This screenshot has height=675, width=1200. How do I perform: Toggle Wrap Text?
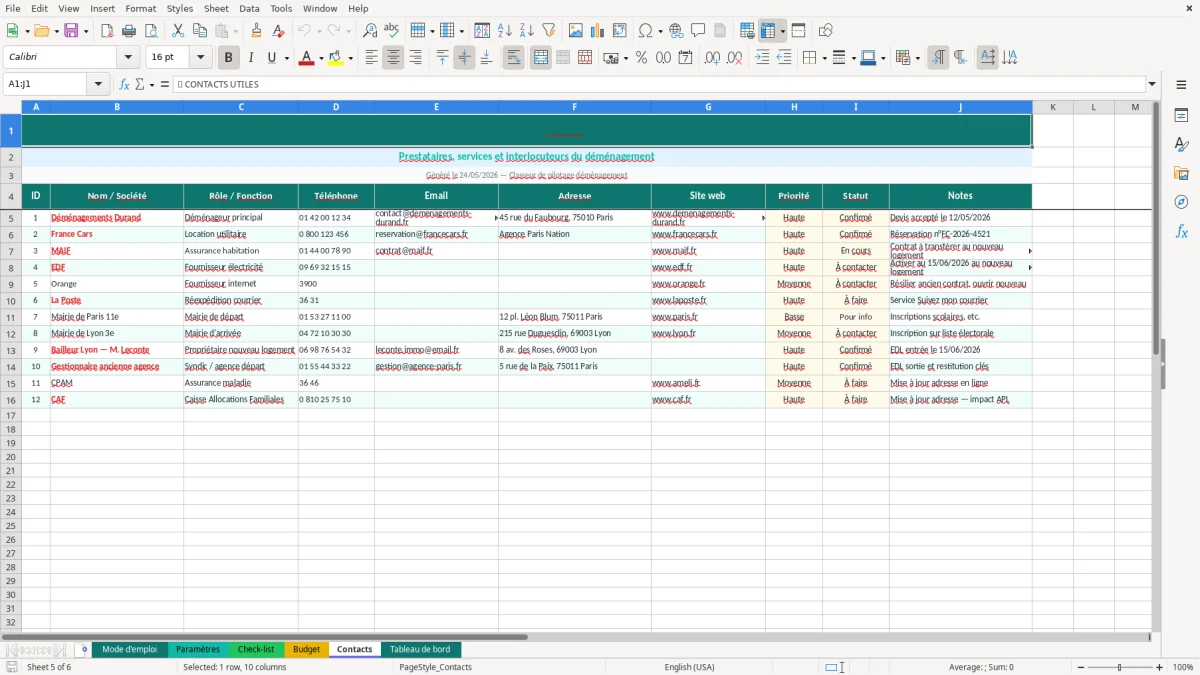tap(514, 58)
